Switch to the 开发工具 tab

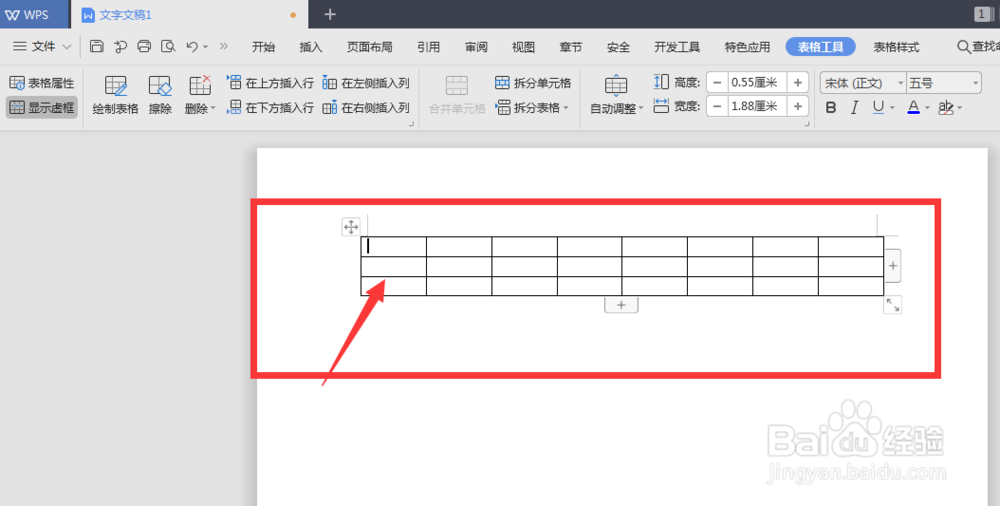[677, 47]
